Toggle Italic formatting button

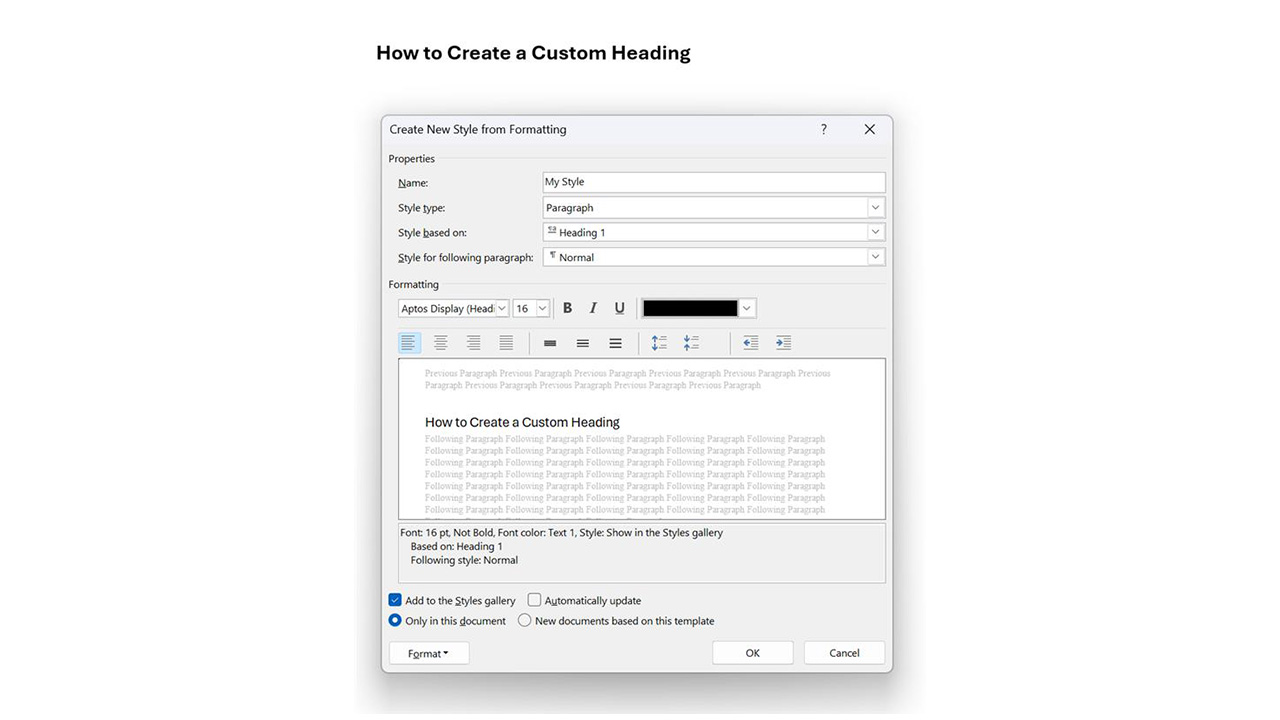coord(593,308)
